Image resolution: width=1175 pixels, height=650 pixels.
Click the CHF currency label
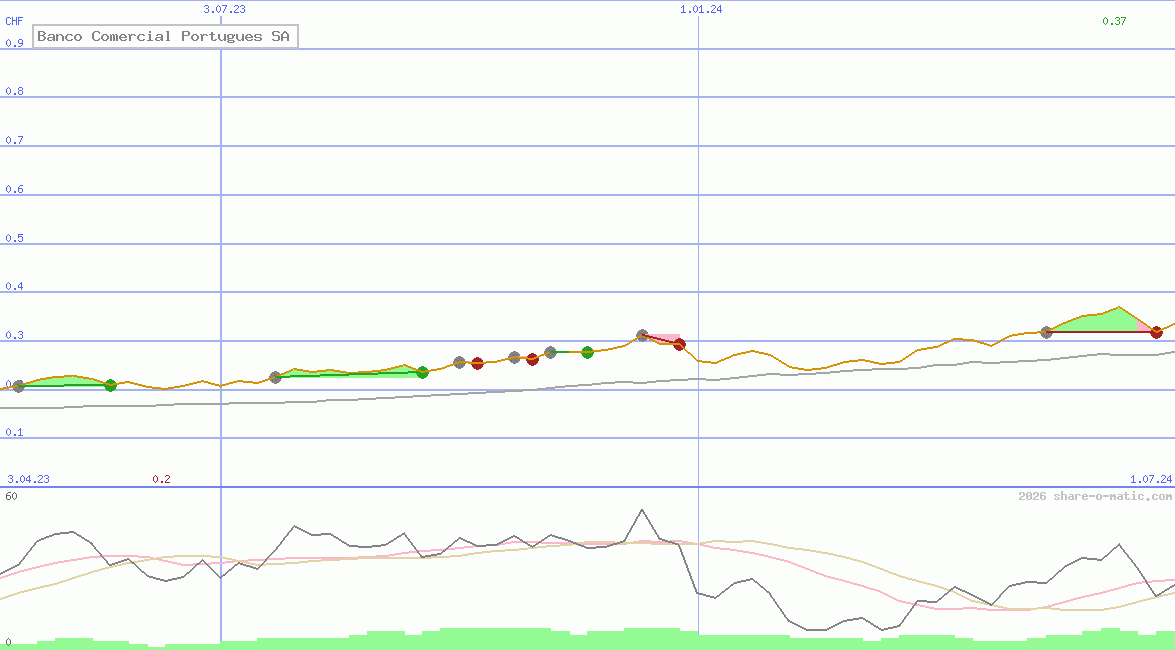click(14, 20)
